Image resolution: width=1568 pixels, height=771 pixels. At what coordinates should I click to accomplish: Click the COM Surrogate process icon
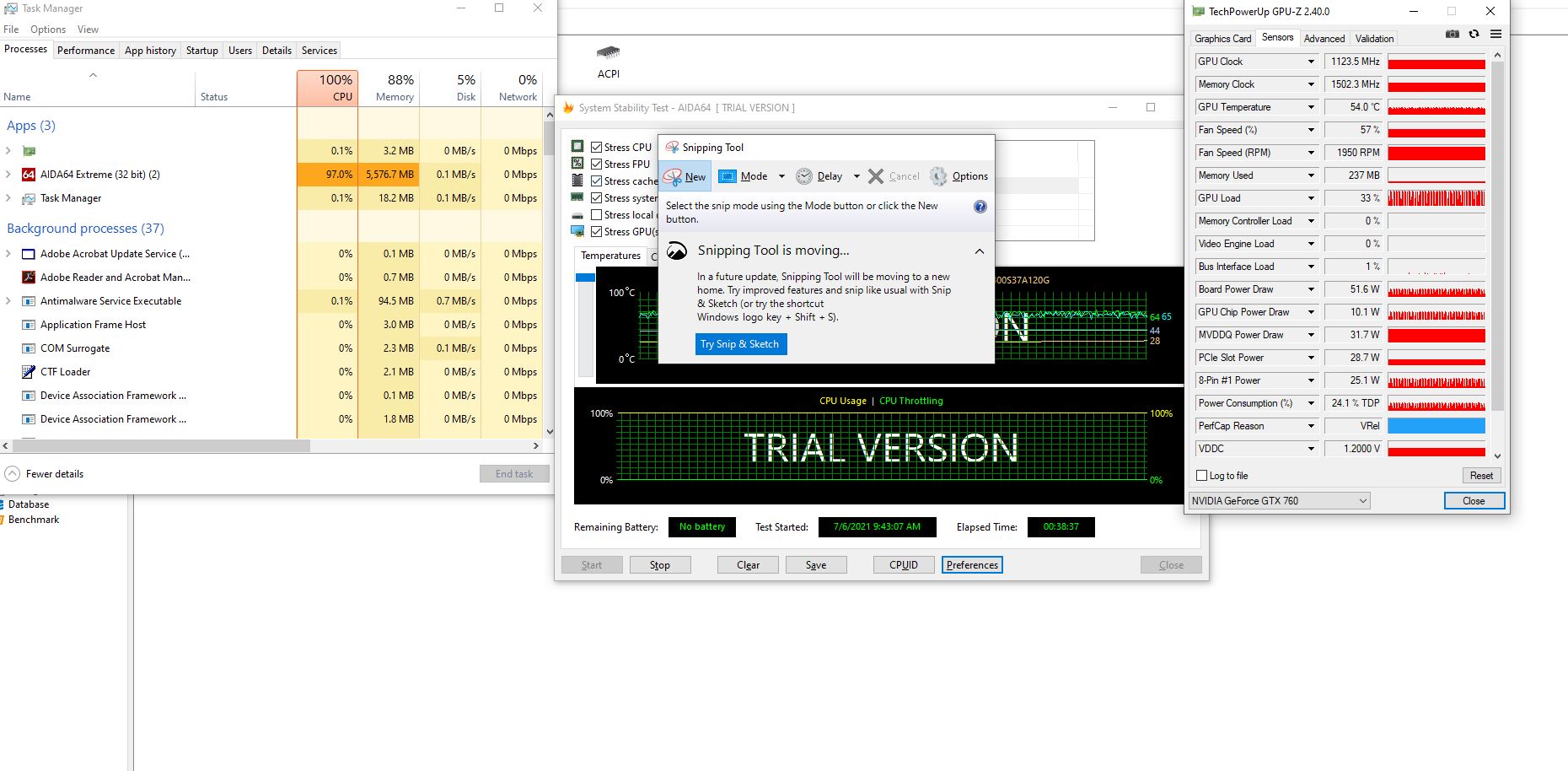coord(29,348)
